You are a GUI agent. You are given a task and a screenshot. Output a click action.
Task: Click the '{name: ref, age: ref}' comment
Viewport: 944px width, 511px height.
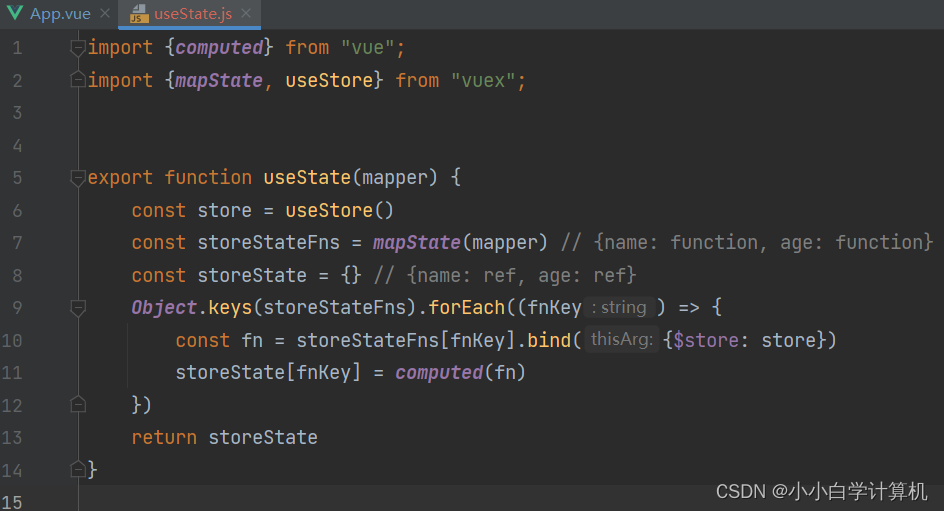(x=521, y=275)
